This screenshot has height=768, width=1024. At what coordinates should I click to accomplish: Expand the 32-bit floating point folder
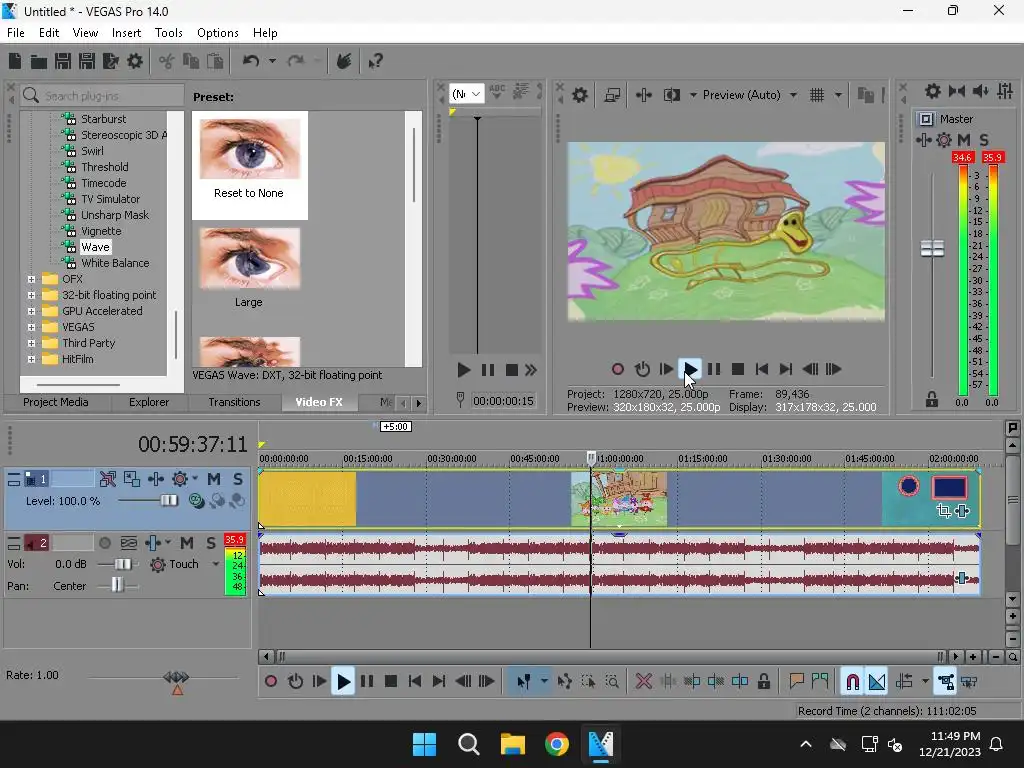[x=31, y=295]
